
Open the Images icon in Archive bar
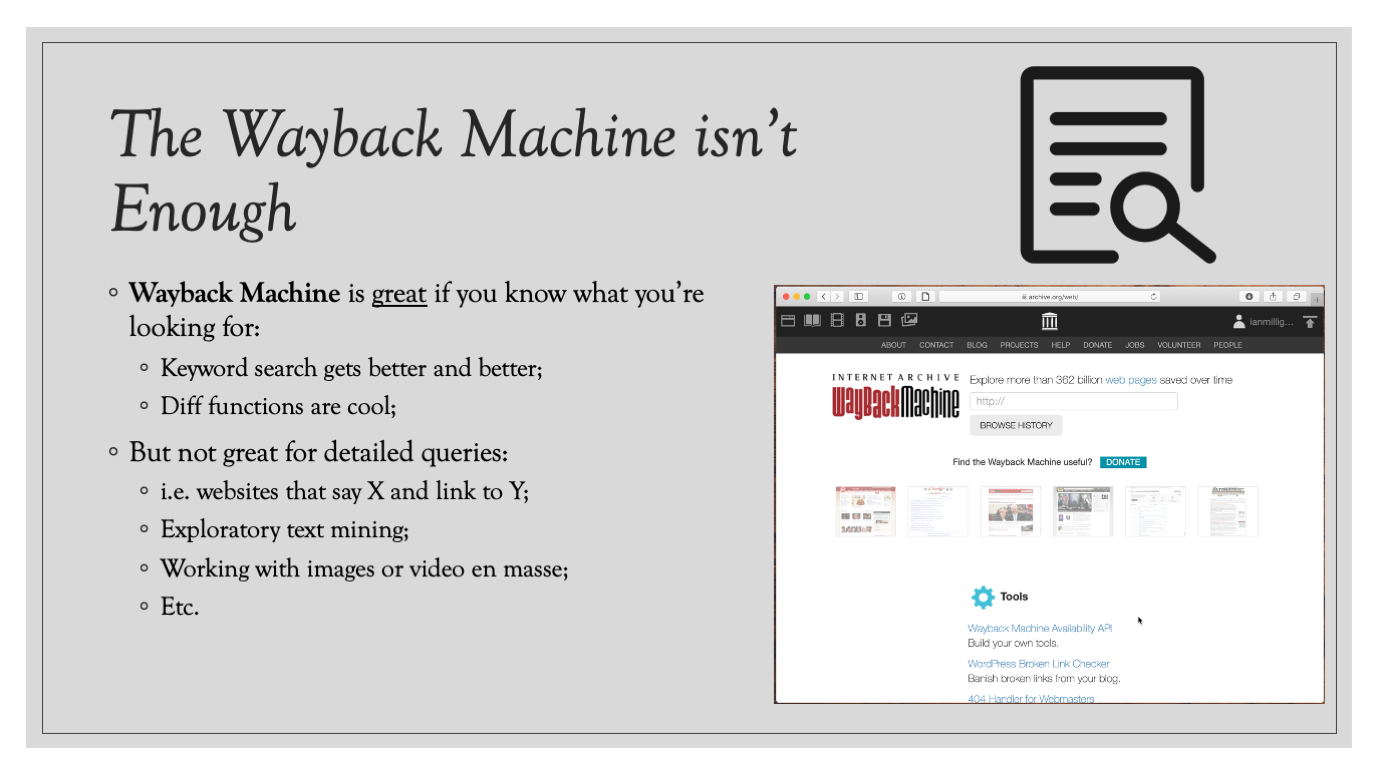[909, 321]
